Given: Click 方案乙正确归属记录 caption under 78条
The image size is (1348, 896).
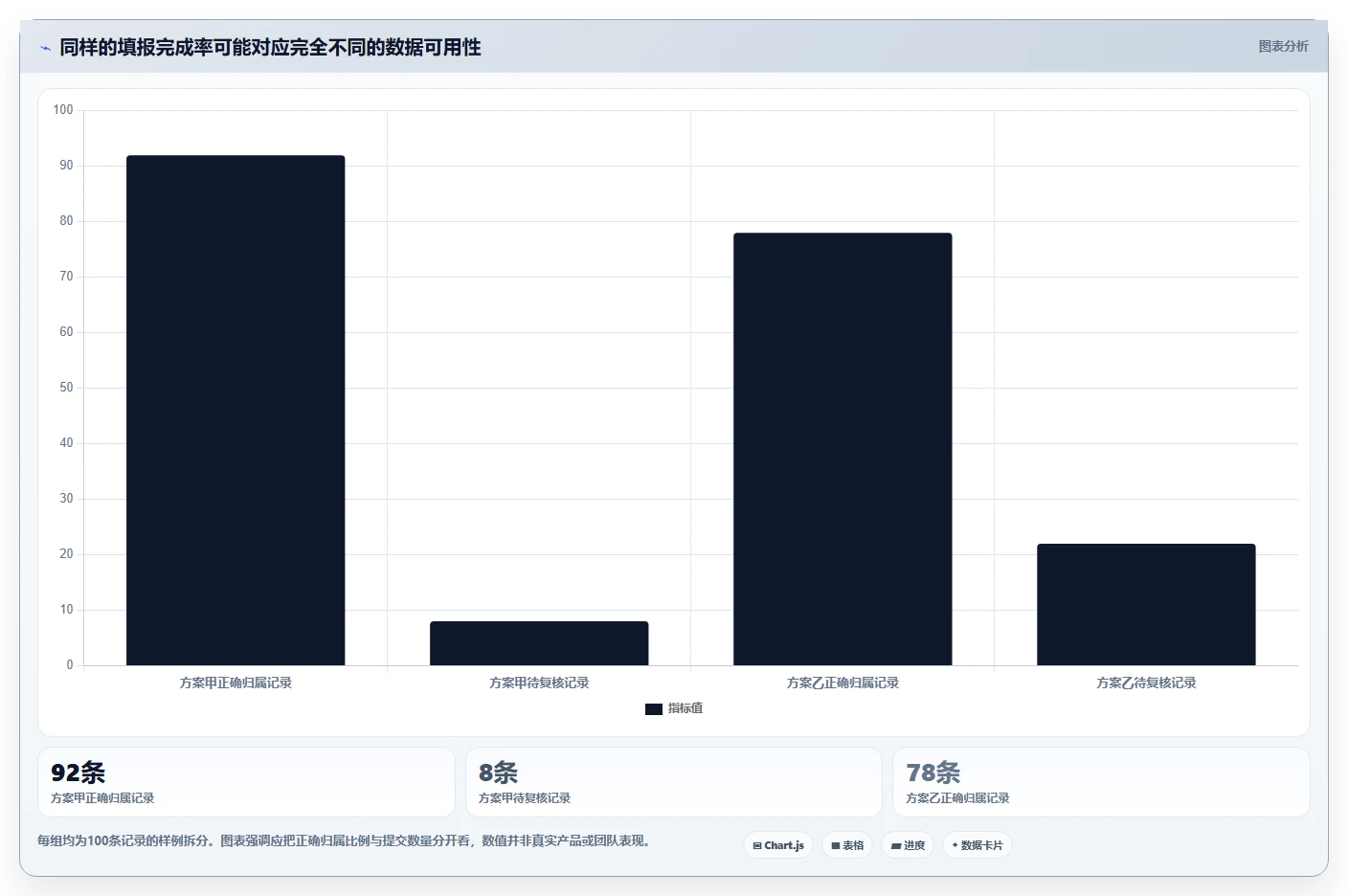Looking at the screenshot, I should click(957, 798).
